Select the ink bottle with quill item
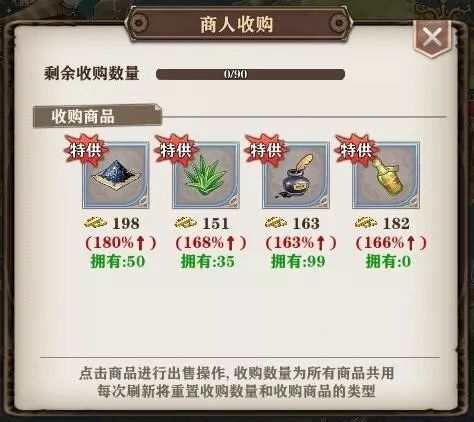Viewport: 474px width, 422px height. click(x=296, y=175)
